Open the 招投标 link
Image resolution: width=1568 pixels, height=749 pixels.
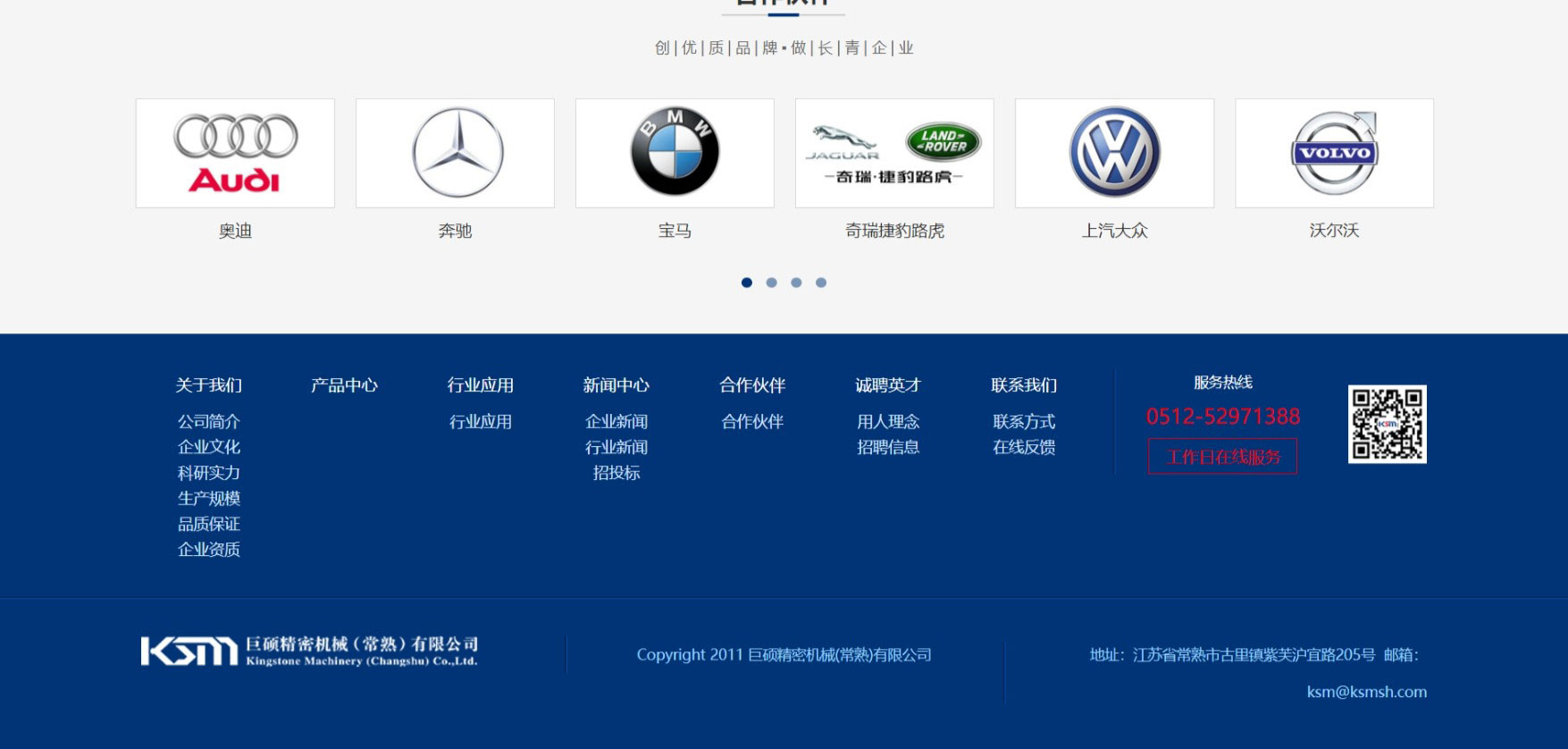616,473
